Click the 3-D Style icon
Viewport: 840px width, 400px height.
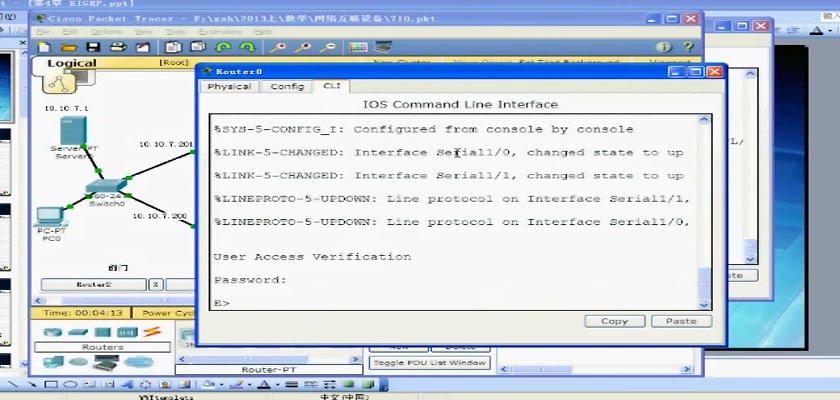click(368, 384)
